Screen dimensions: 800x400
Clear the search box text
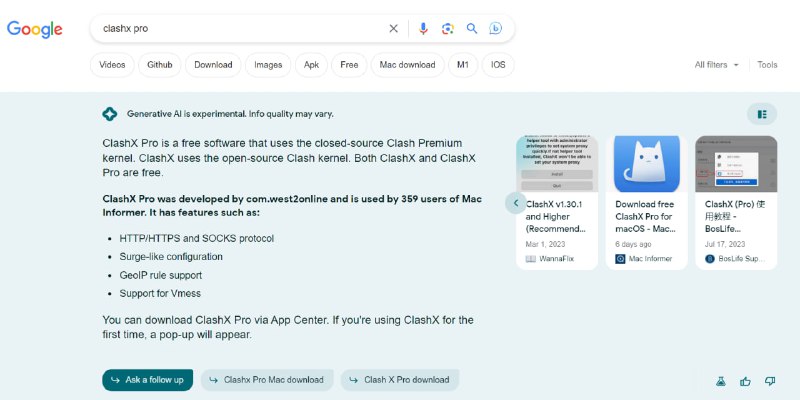point(393,29)
